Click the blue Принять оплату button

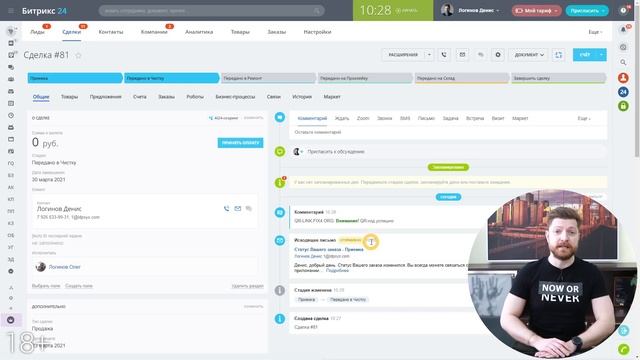click(240, 143)
